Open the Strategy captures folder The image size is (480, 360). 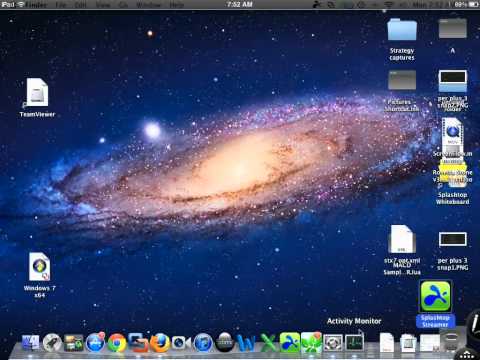pos(402,30)
